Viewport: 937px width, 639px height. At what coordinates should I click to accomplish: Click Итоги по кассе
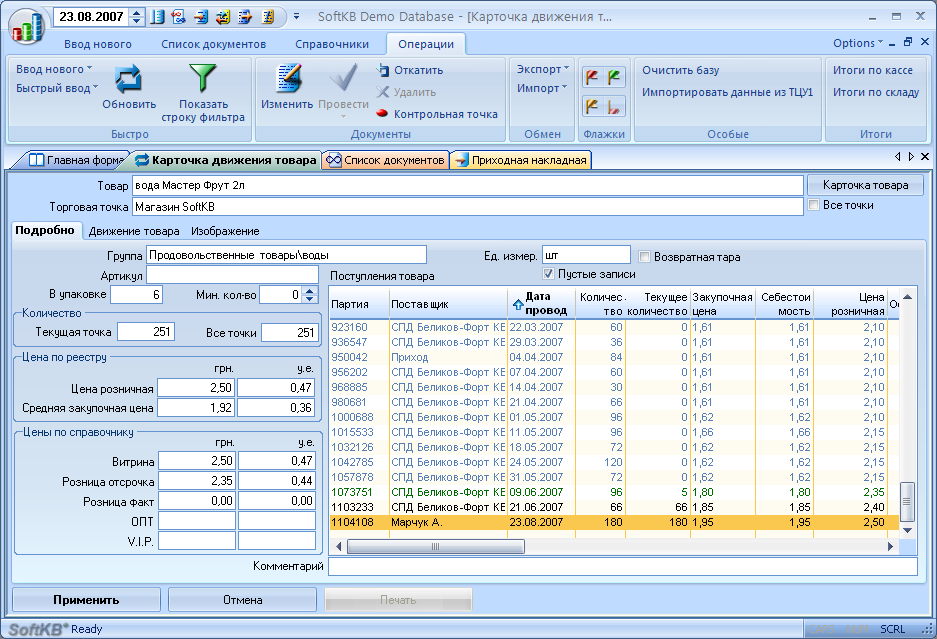(873, 70)
